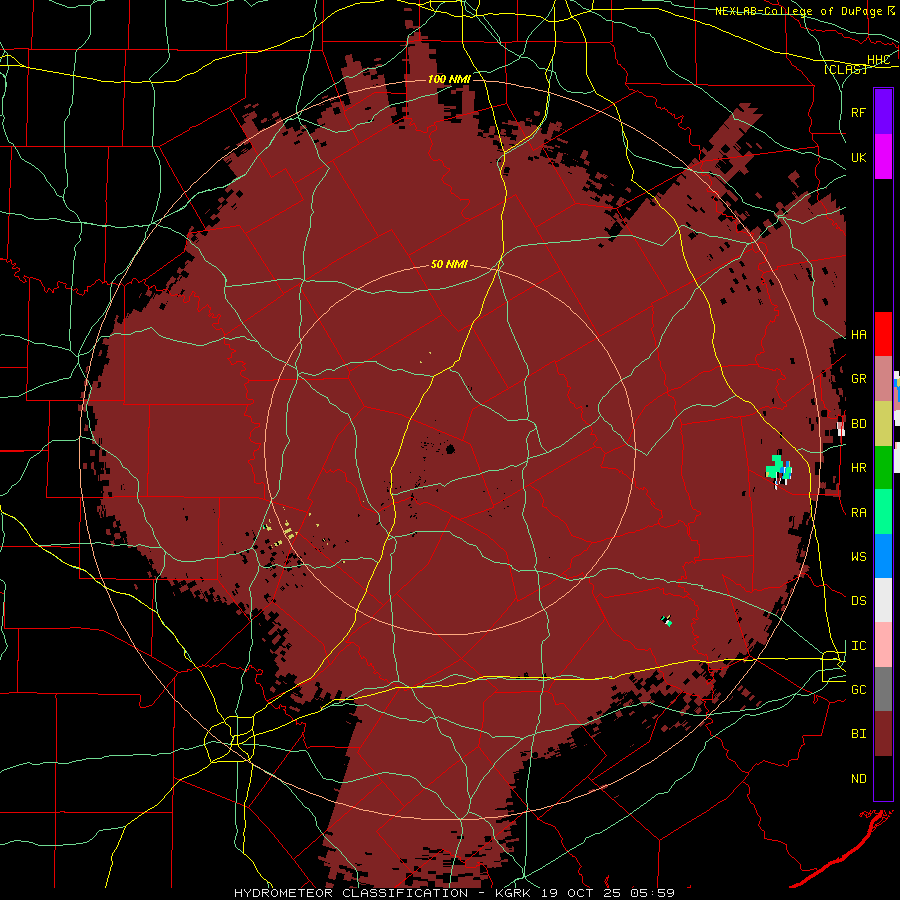Click the HHC product code text

tap(878, 60)
